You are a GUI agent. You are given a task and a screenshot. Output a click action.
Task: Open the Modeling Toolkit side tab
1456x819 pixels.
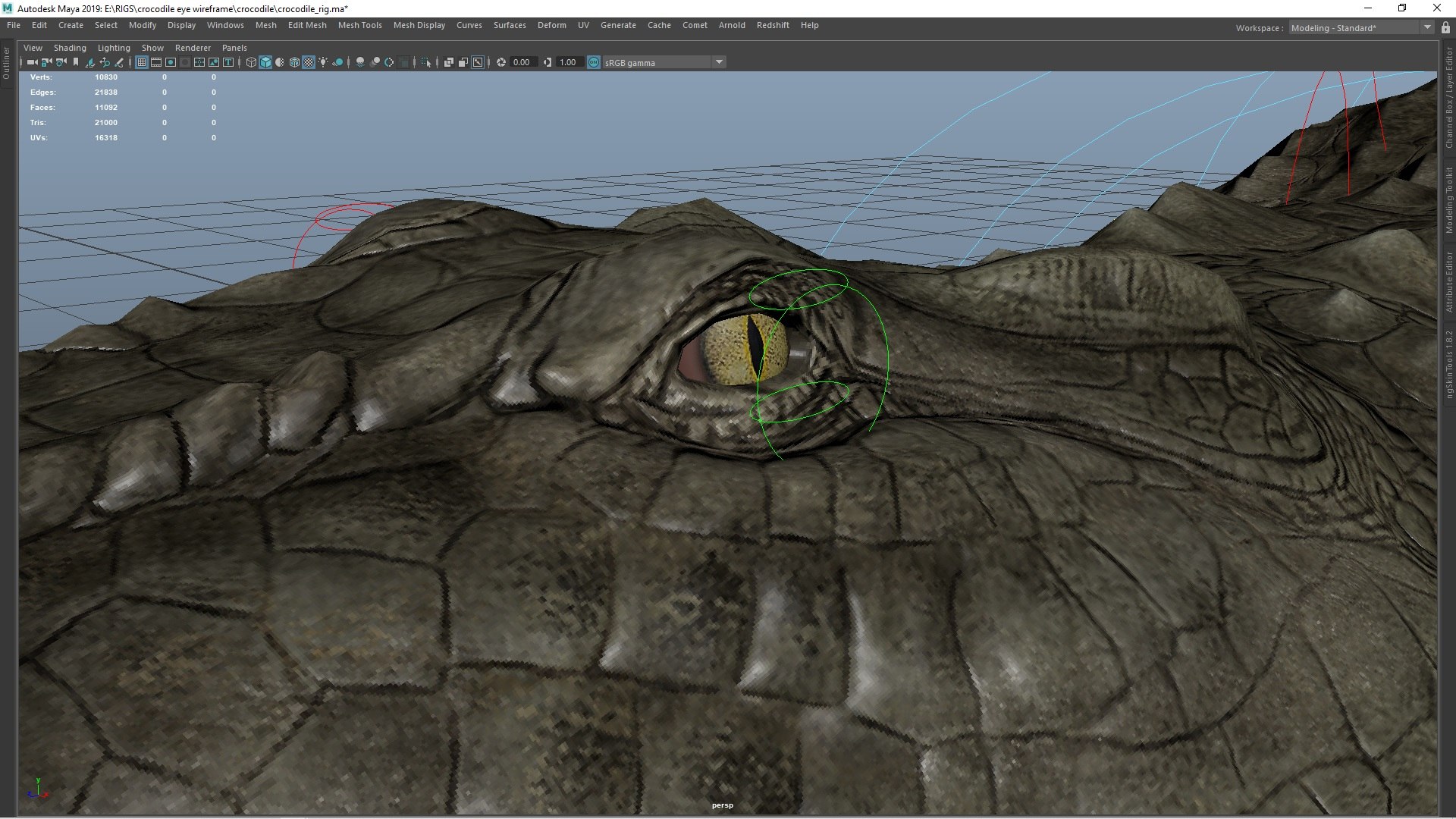[1448, 200]
